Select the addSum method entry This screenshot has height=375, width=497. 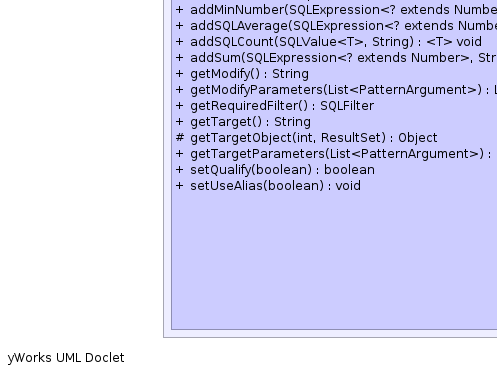click(x=336, y=58)
